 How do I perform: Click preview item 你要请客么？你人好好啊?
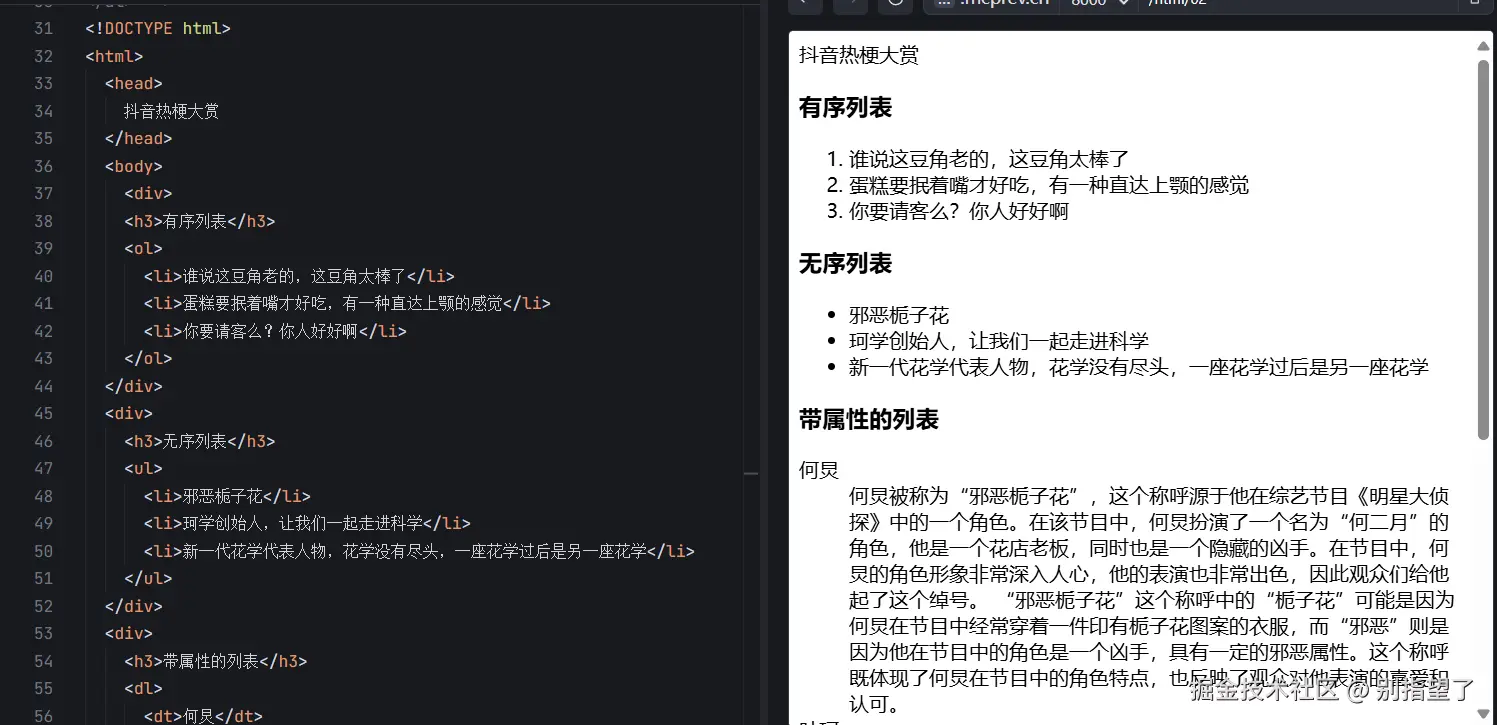(959, 211)
